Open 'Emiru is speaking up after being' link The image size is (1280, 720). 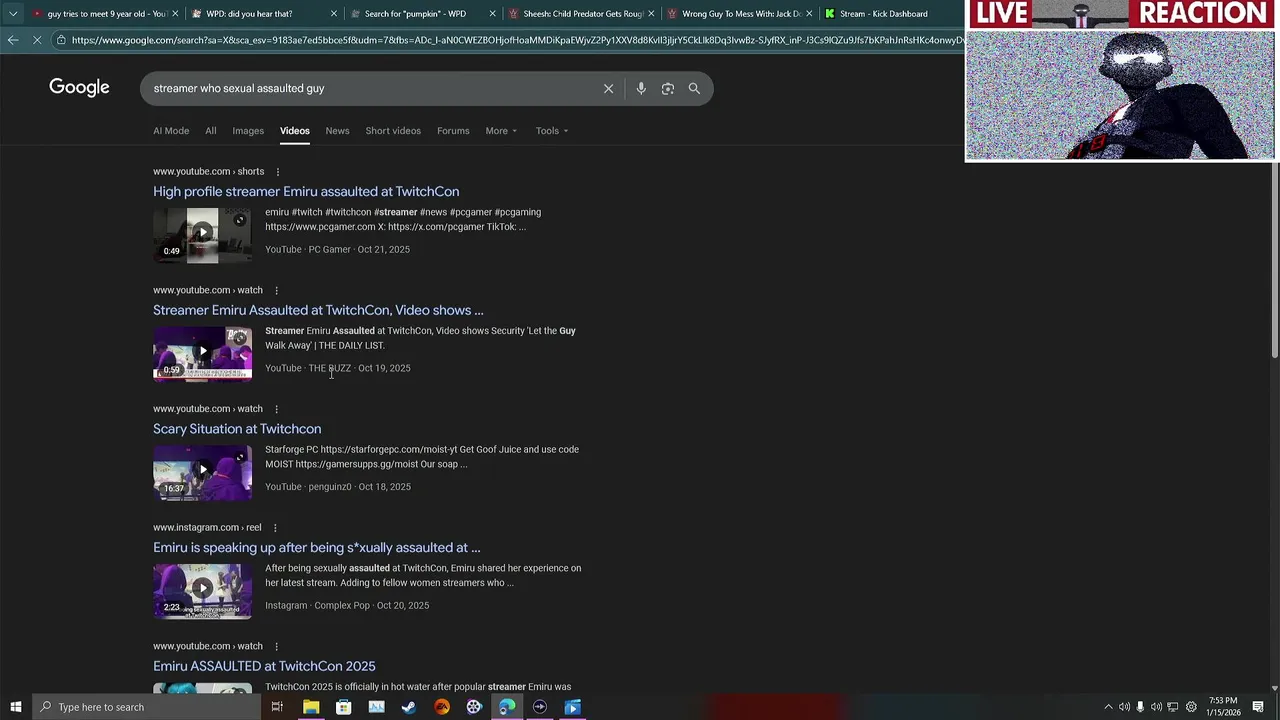point(316,548)
